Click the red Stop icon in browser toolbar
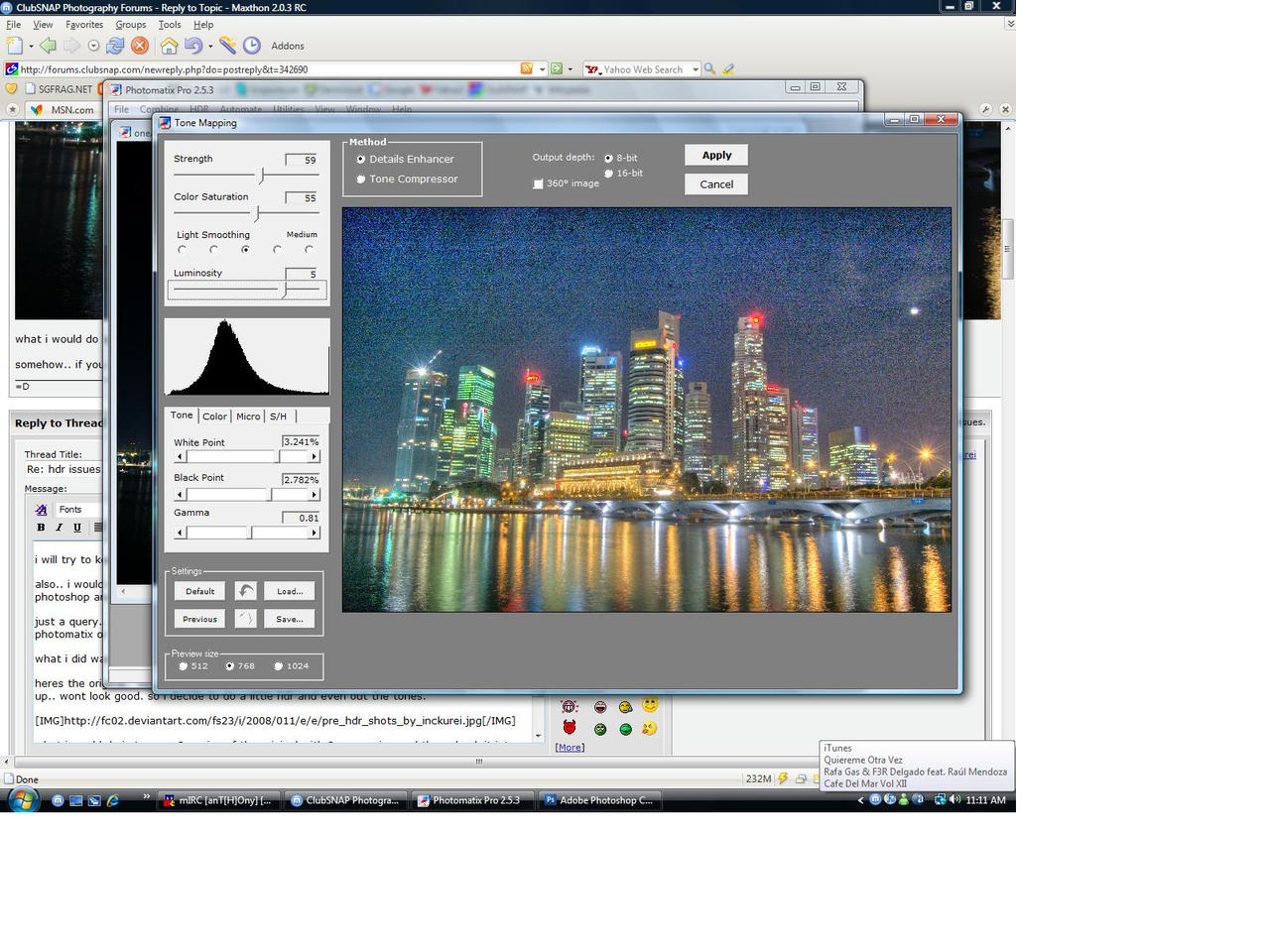The height and width of the screenshot is (952, 1270). pyautogui.click(x=140, y=46)
